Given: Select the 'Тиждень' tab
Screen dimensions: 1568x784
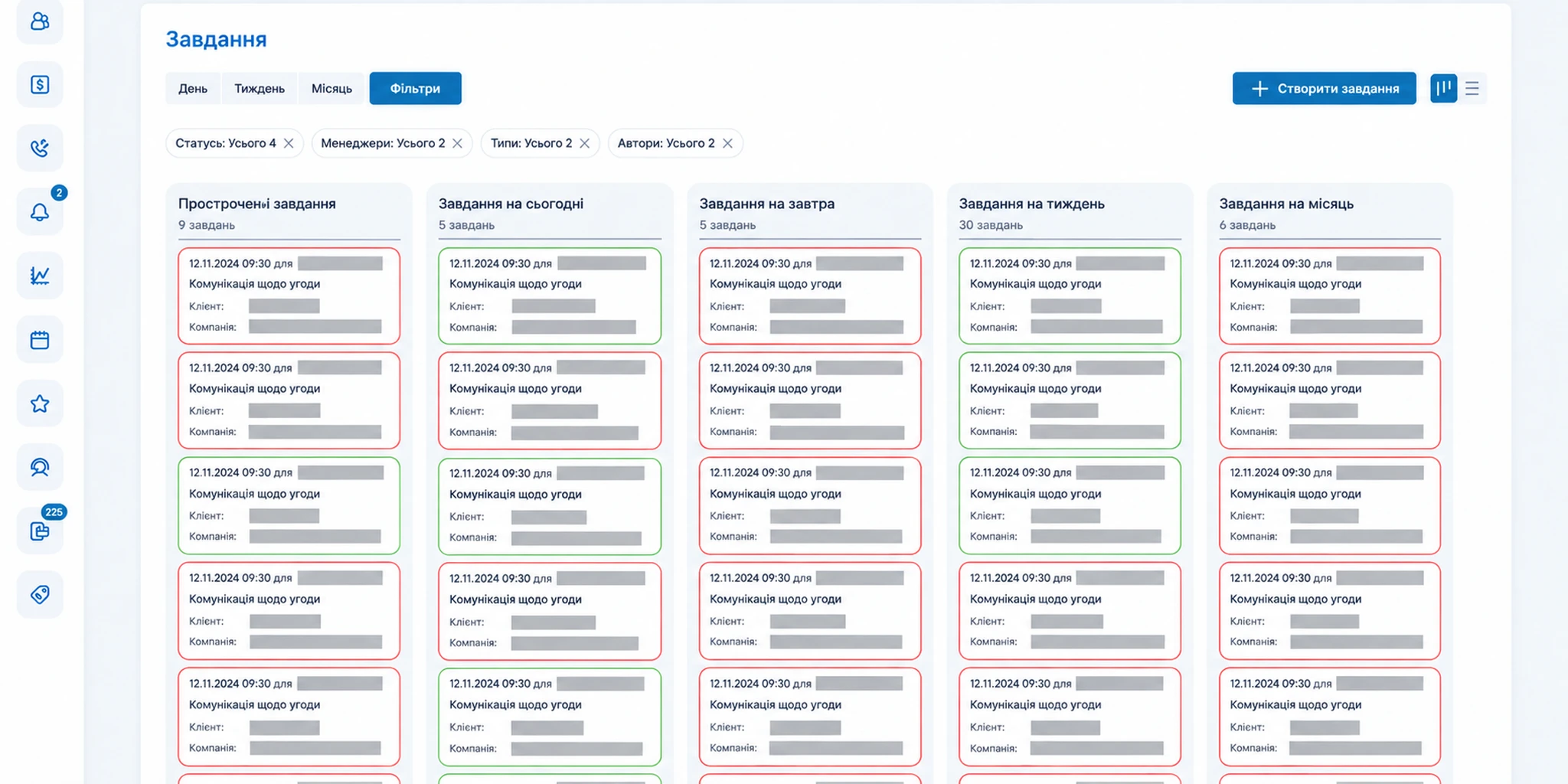Looking at the screenshot, I should click(x=260, y=88).
